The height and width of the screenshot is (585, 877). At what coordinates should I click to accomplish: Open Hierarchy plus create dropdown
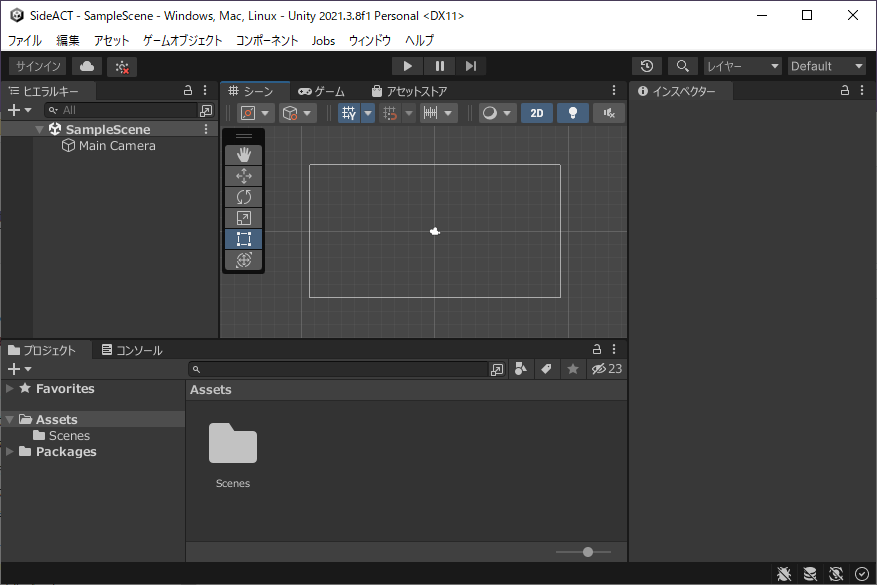tap(20, 110)
